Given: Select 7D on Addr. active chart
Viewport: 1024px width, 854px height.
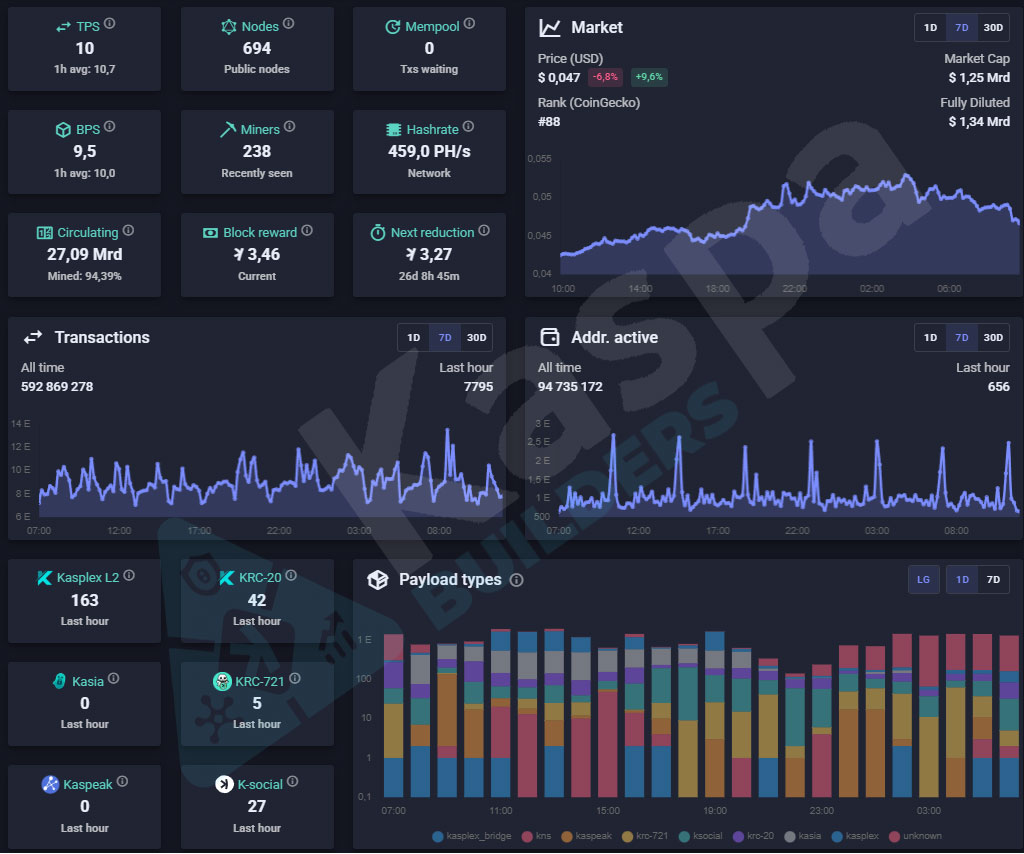Looking at the screenshot, I should point(962,338).
